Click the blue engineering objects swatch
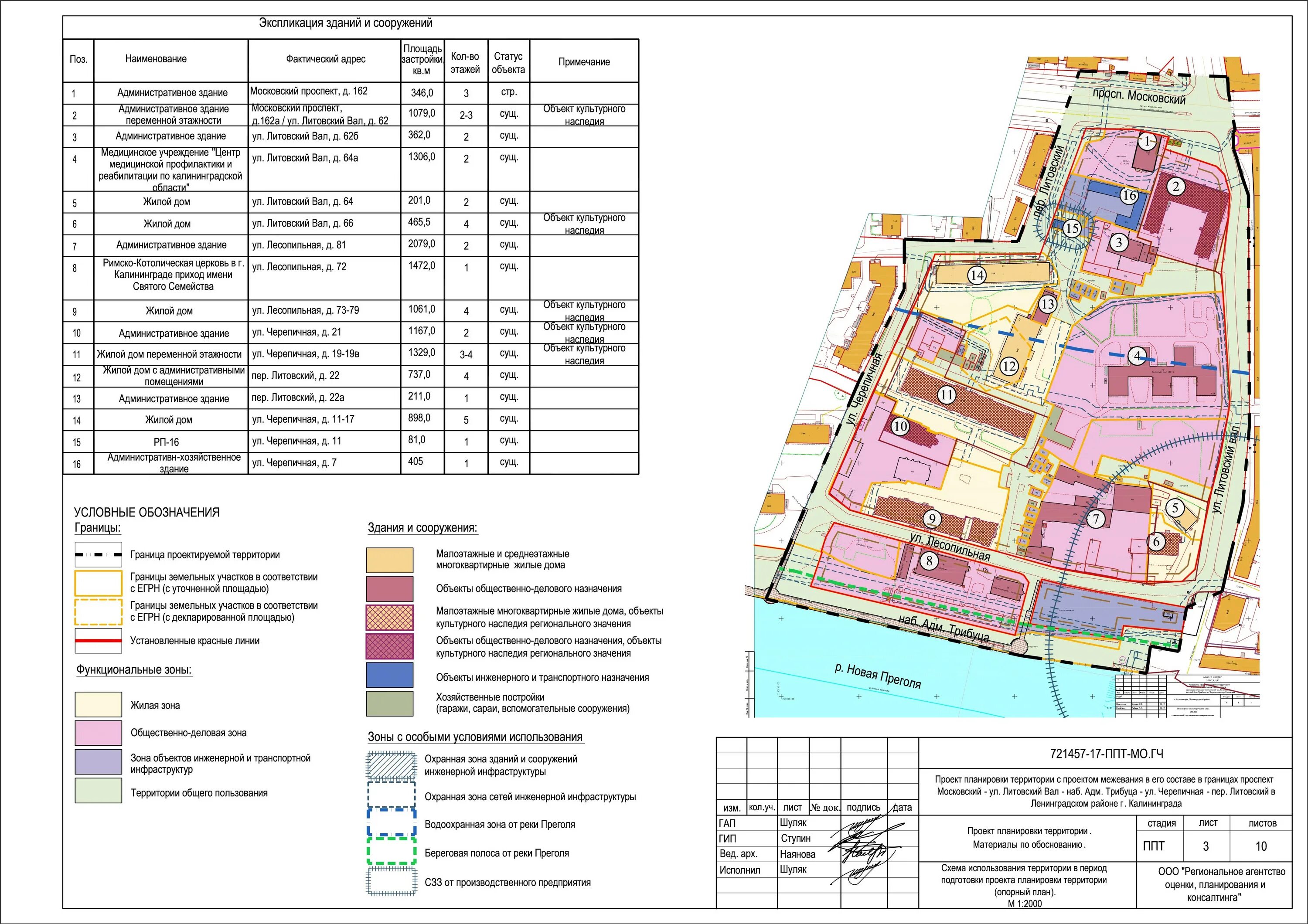 click(x=390, y=675)
